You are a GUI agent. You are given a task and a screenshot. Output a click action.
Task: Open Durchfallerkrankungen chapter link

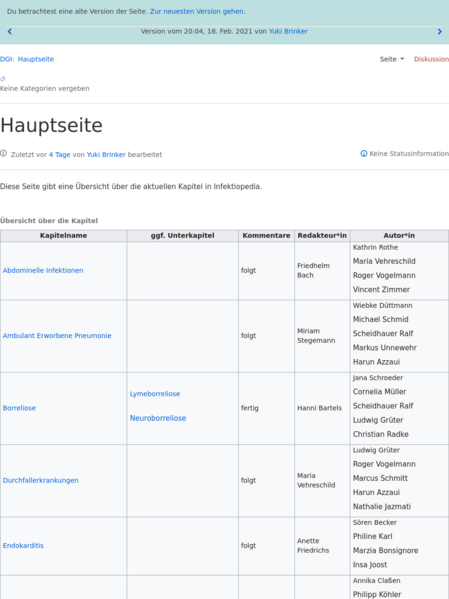pyautogui.click(x=41, y=481)
